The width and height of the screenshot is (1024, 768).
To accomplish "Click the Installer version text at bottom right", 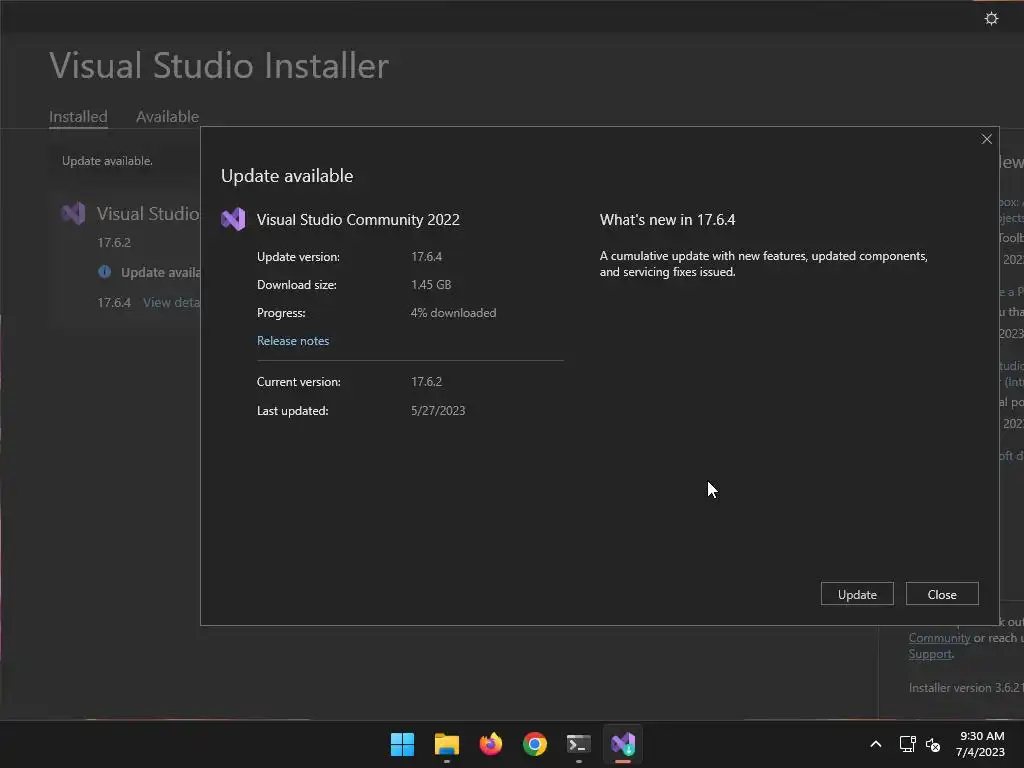I will click(x=966, y=688).
